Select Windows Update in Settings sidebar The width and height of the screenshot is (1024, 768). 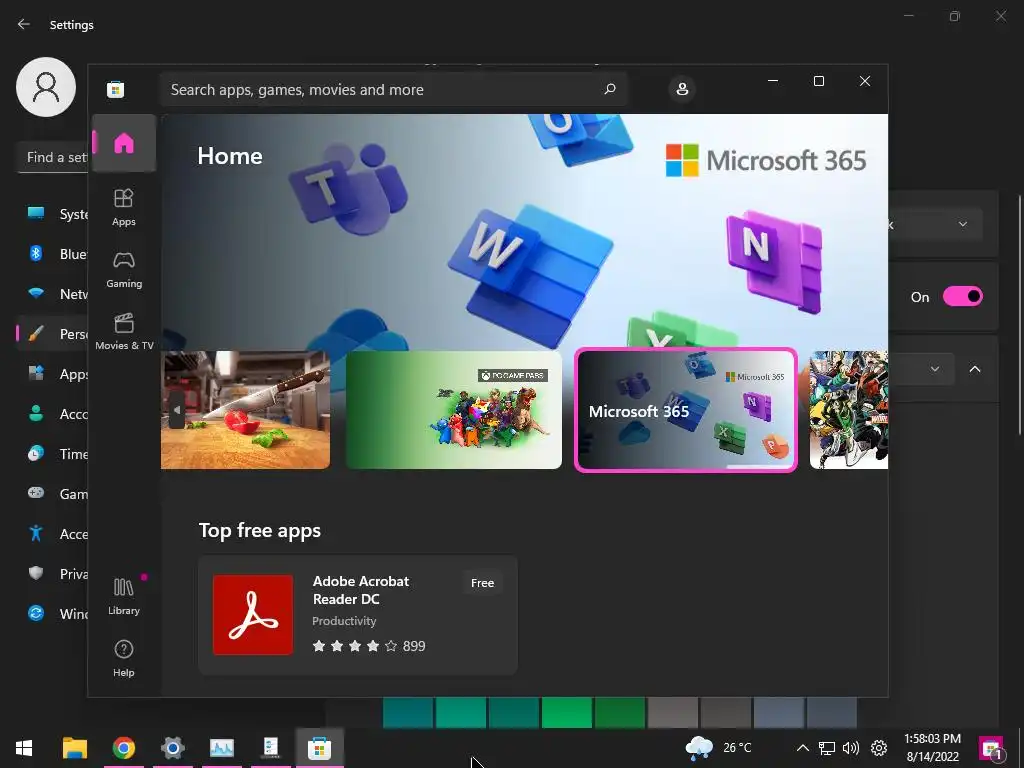click(x=54, y=614)
